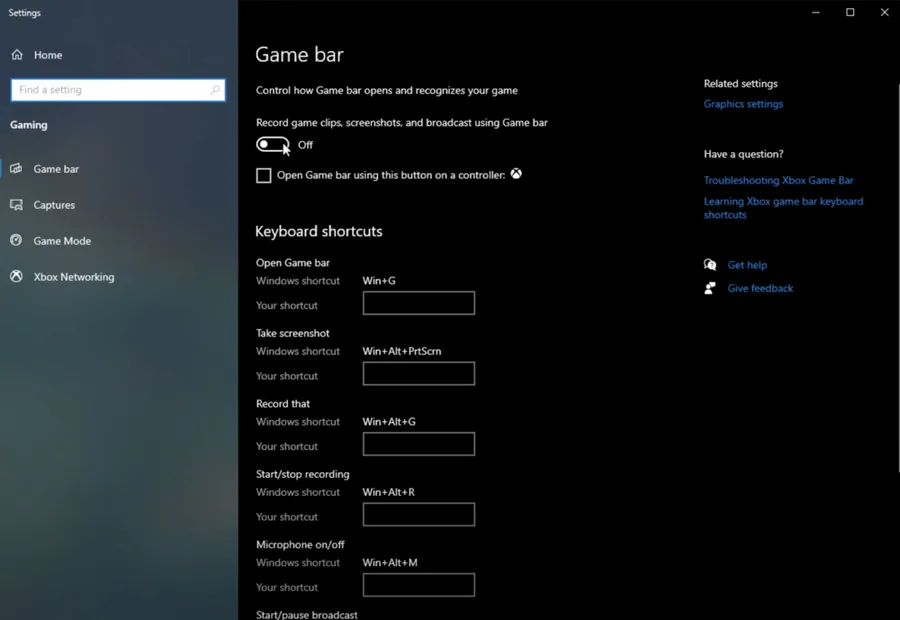Click the Home house icon
Screen dimensions: 900x620
(x=17, y=55)
